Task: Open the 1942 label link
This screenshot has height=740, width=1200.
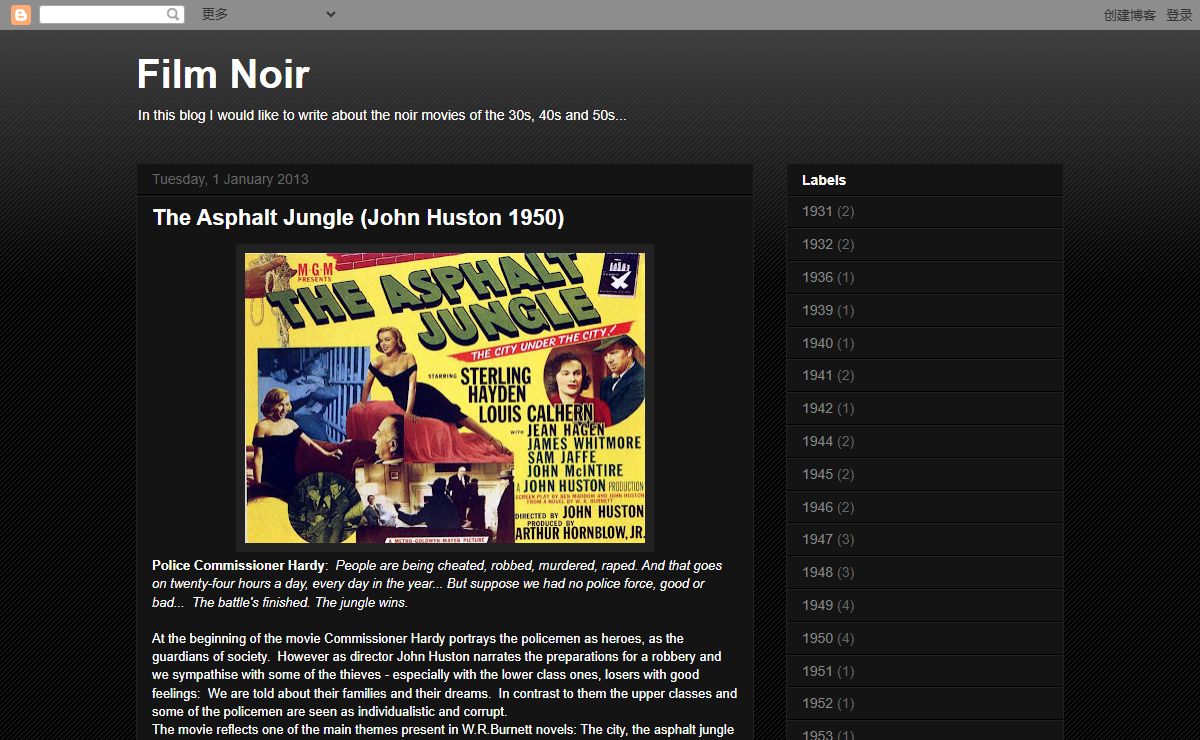Action: coord(817,408)
